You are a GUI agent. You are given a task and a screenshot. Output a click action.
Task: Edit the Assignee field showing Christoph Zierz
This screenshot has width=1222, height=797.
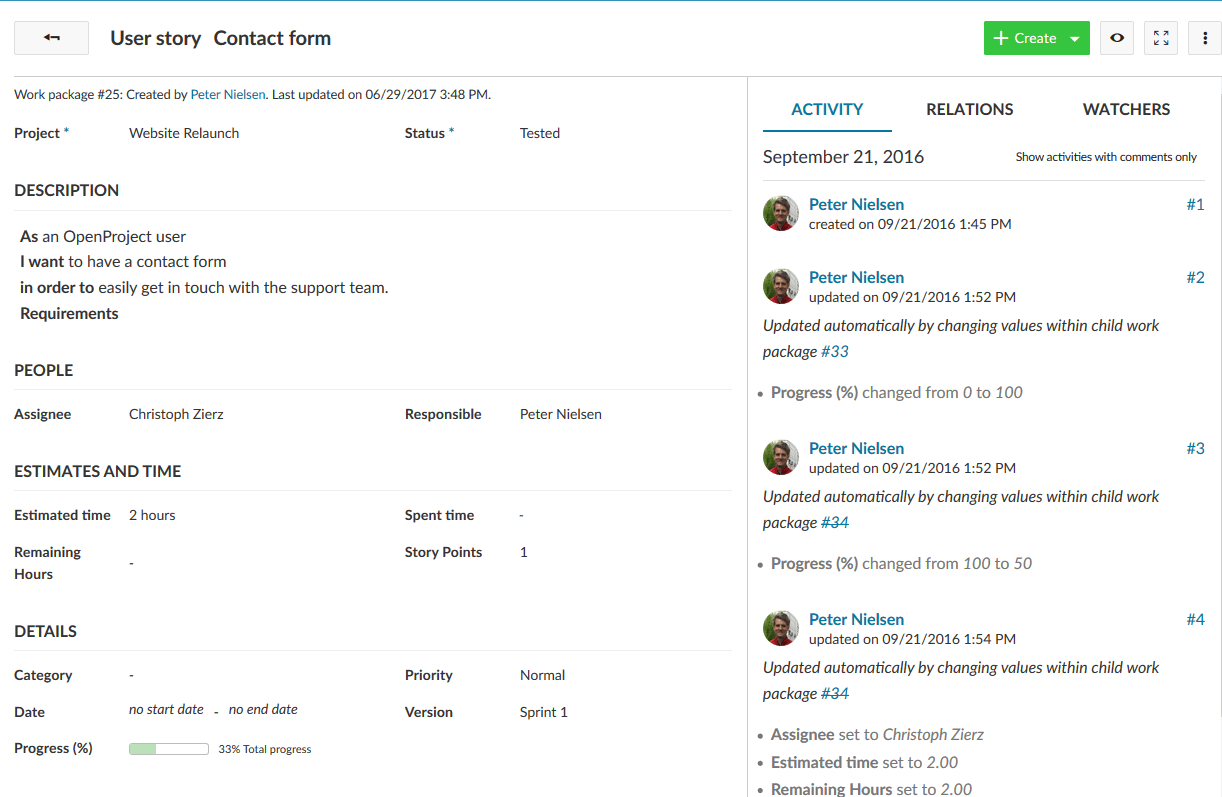[176, 413]
